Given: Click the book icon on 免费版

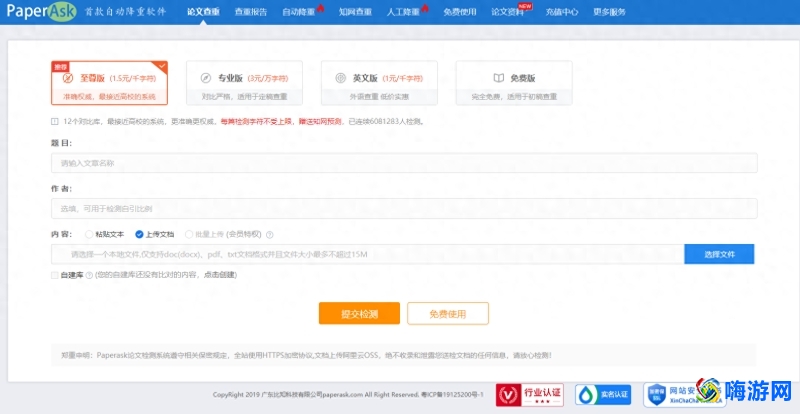Looking at the screenshot, I should [x=498, y=78].
